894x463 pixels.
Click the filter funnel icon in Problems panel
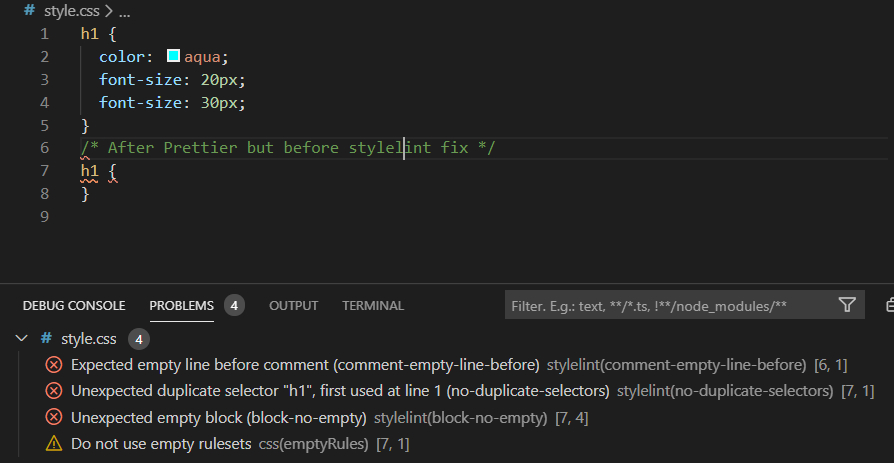click(x=847, y=305)
